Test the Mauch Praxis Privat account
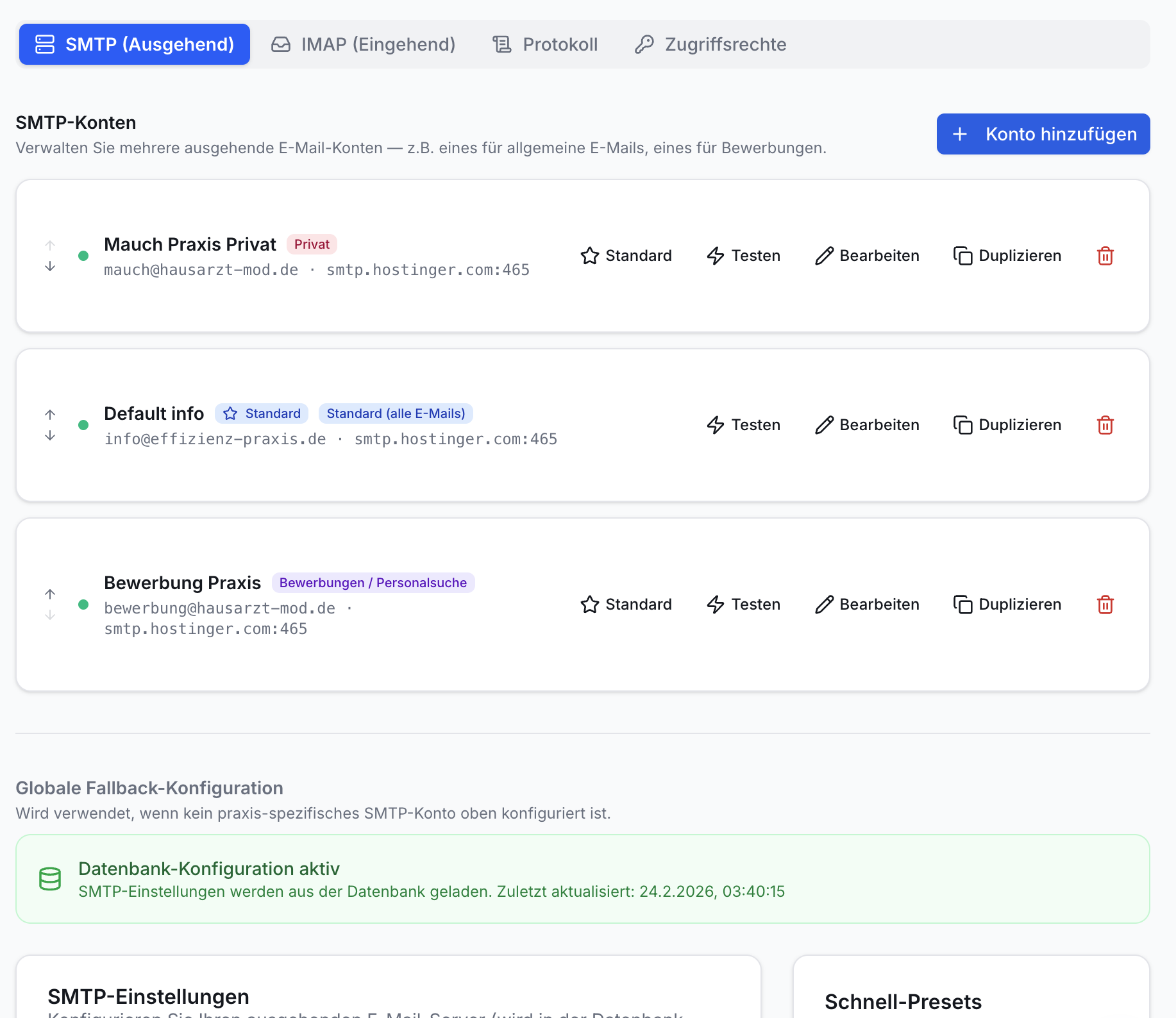 [x=743, y=256]
